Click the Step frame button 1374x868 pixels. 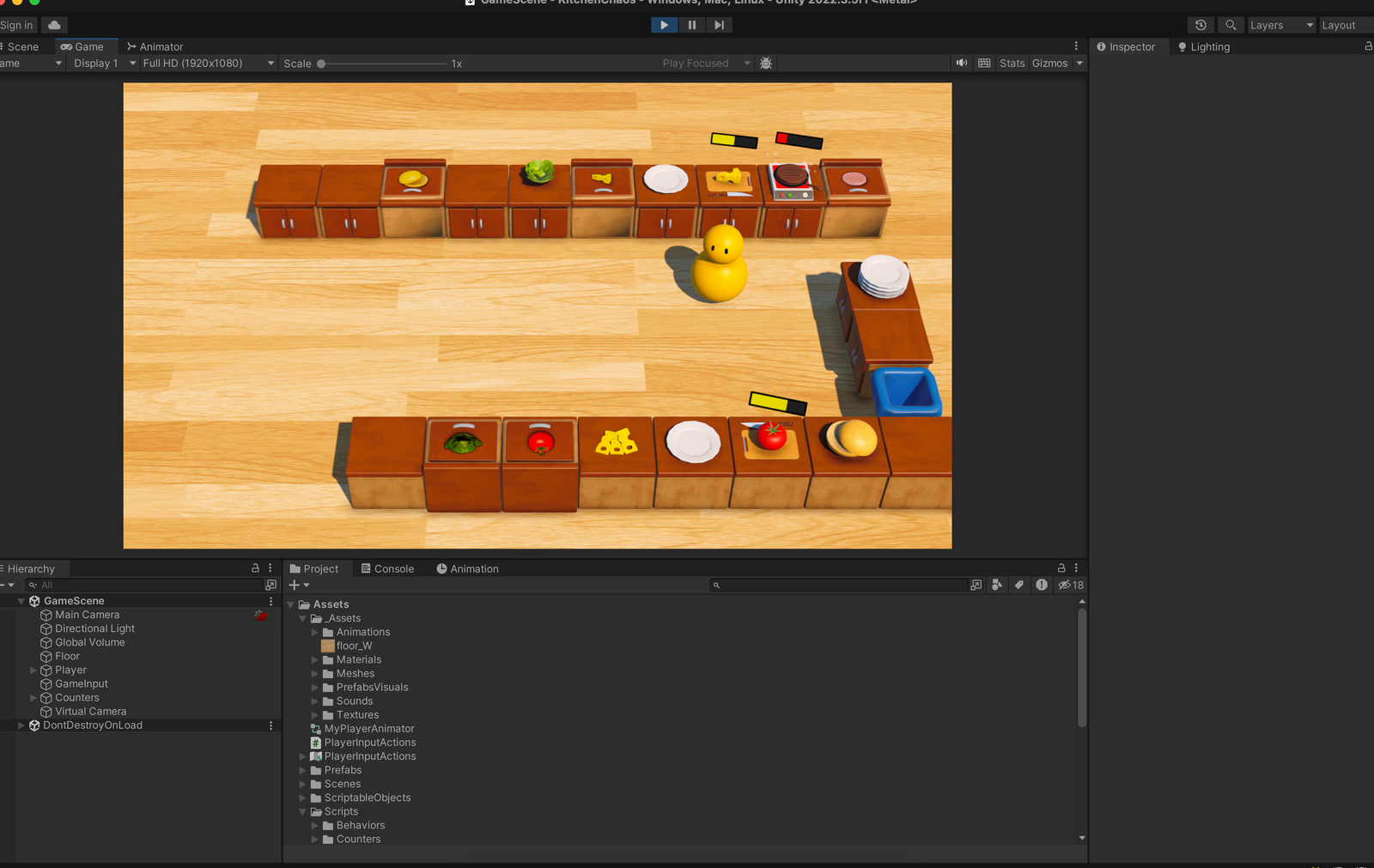[720, 25]
